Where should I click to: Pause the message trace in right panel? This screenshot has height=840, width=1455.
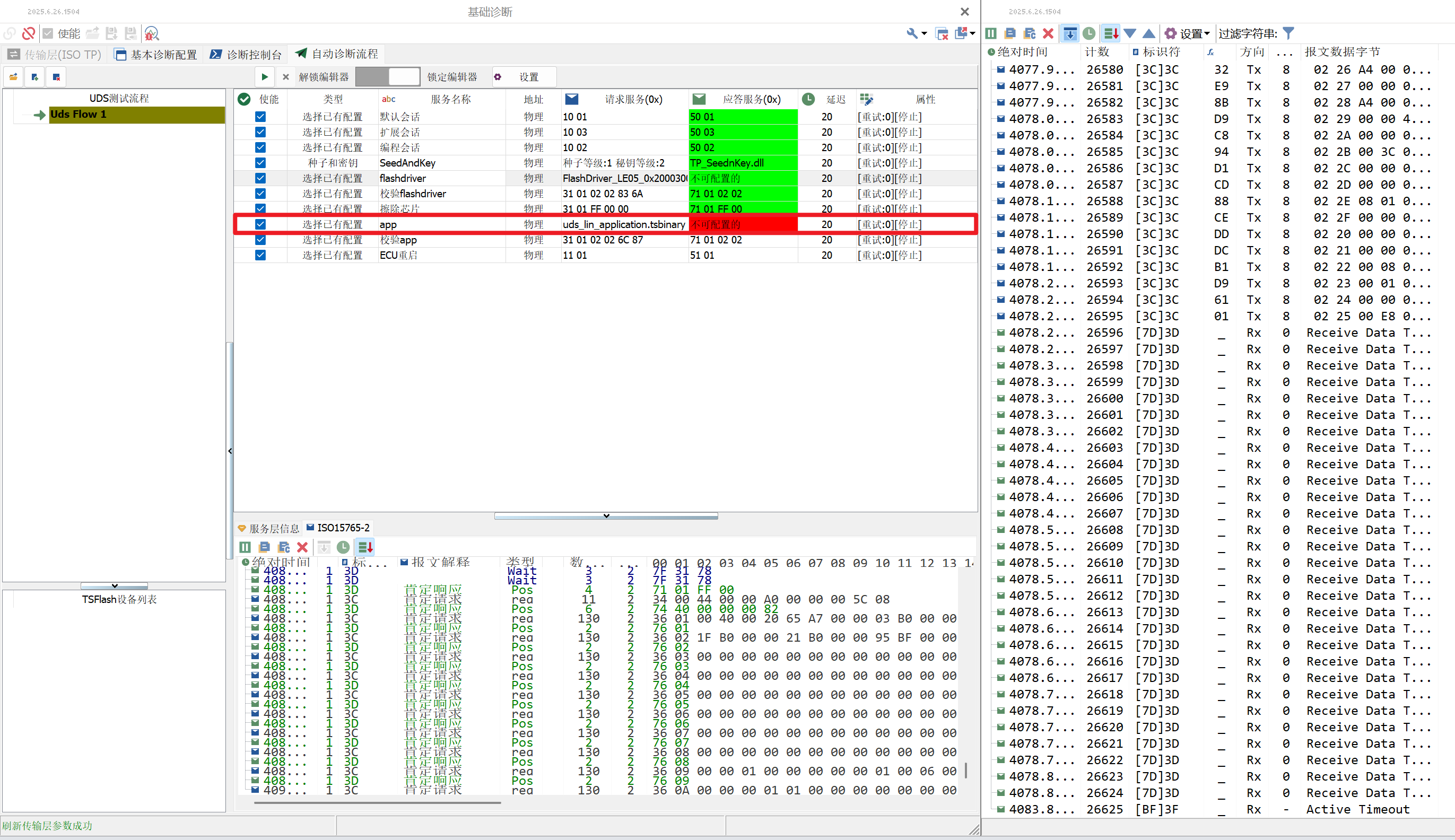[x=991, y=33]
